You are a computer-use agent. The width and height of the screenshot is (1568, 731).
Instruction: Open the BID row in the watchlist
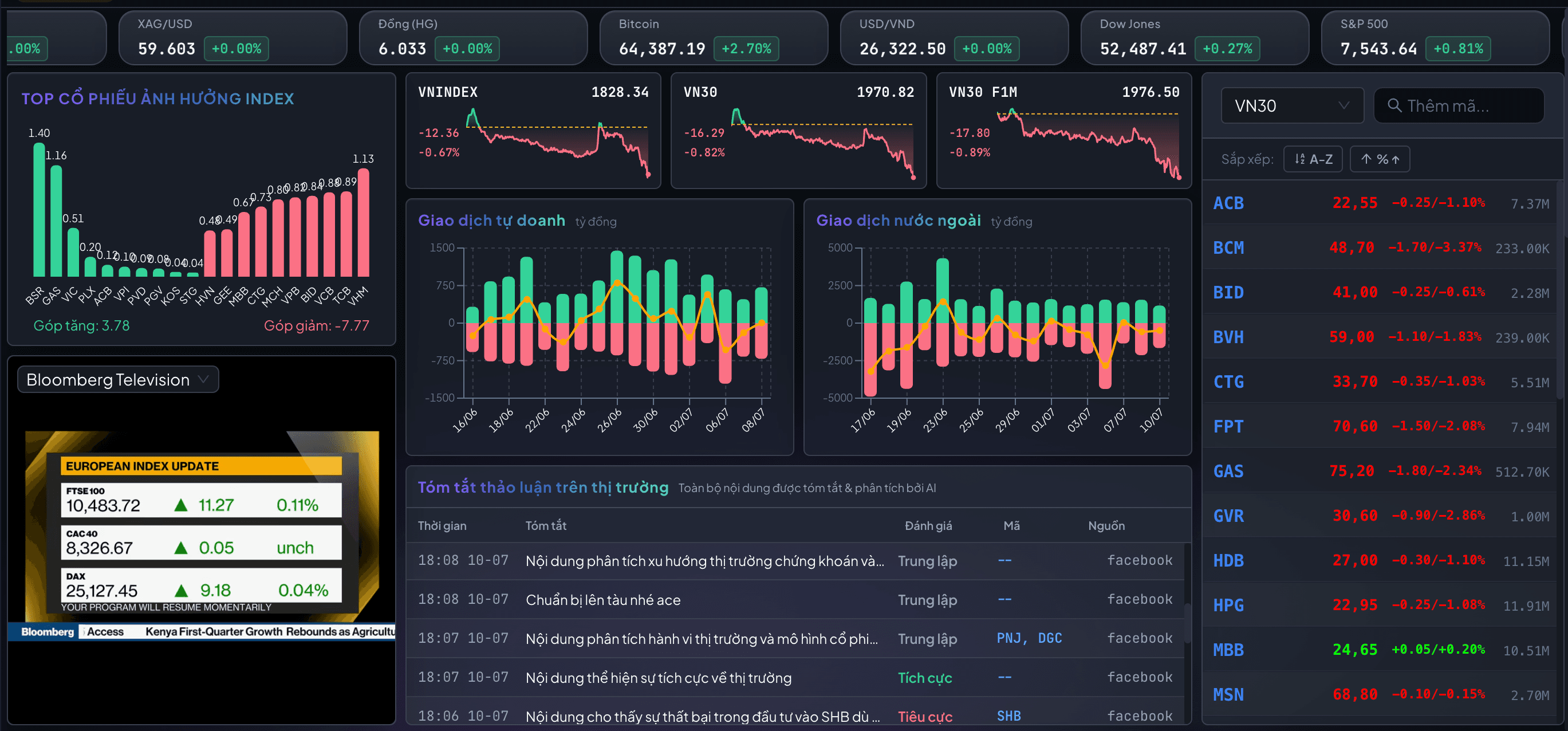(x=1380, y=293)
